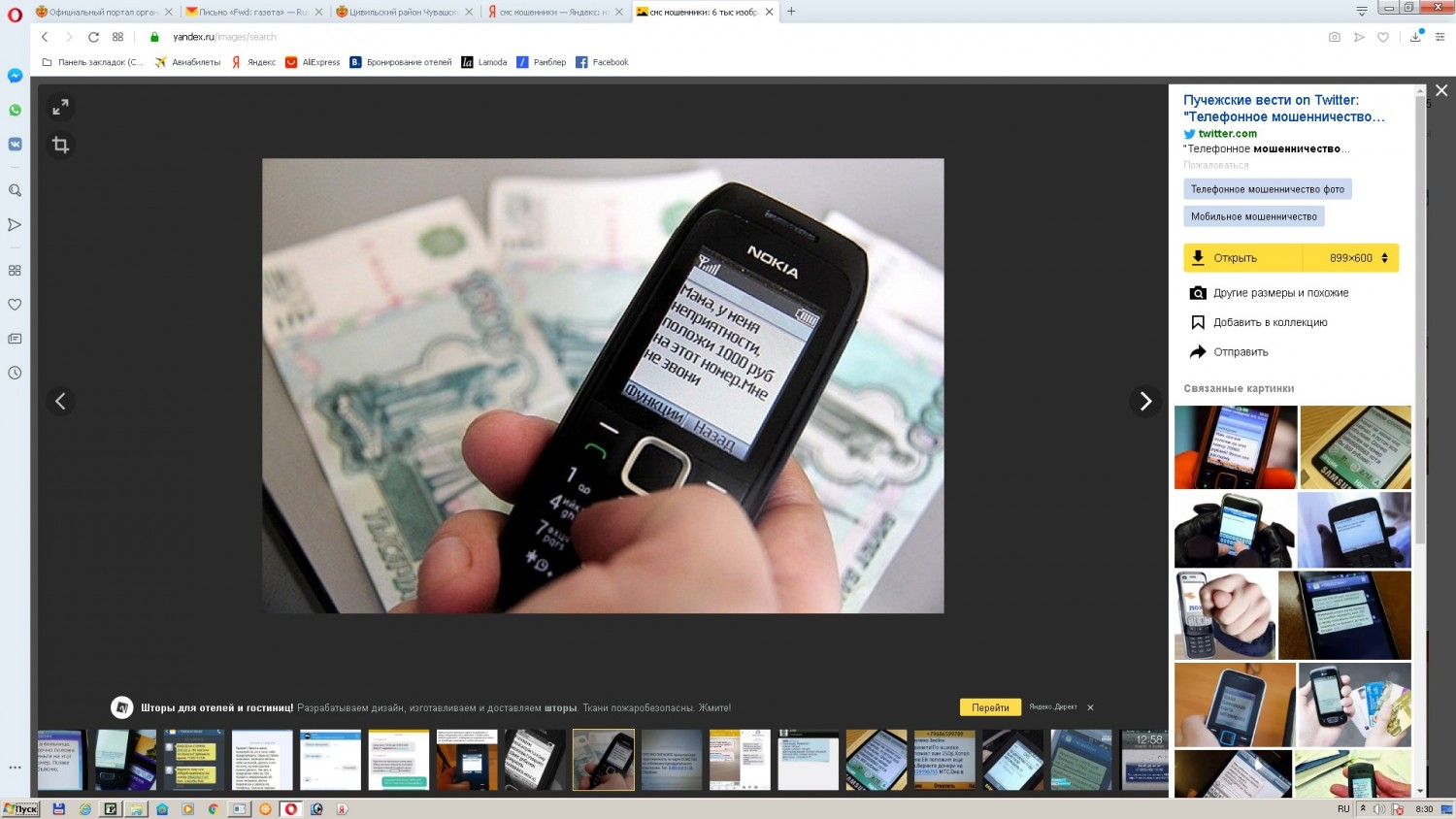Go back with the browser back arrow
1456x819 pixels.
coord(45,37)
